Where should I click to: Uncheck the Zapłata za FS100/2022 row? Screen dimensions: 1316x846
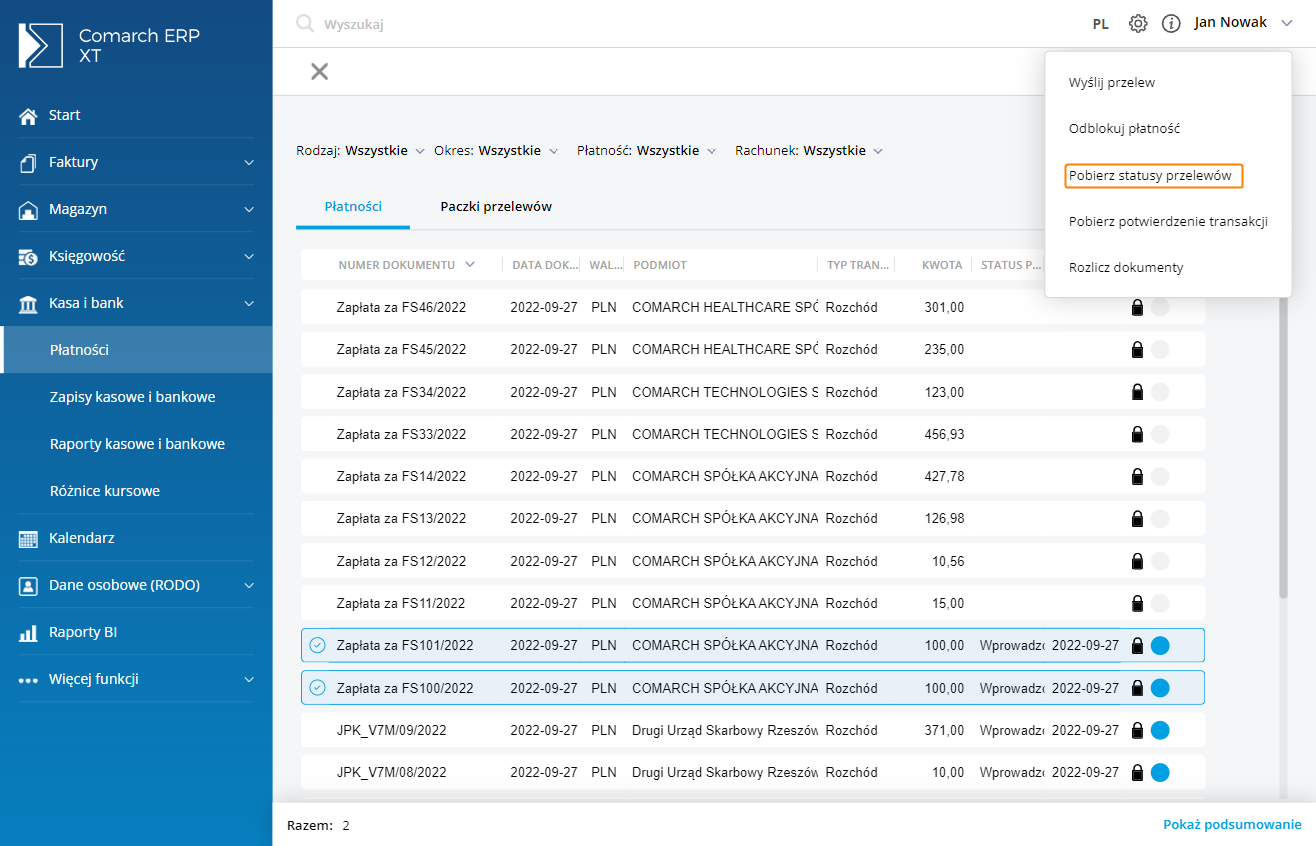(318, 688)
